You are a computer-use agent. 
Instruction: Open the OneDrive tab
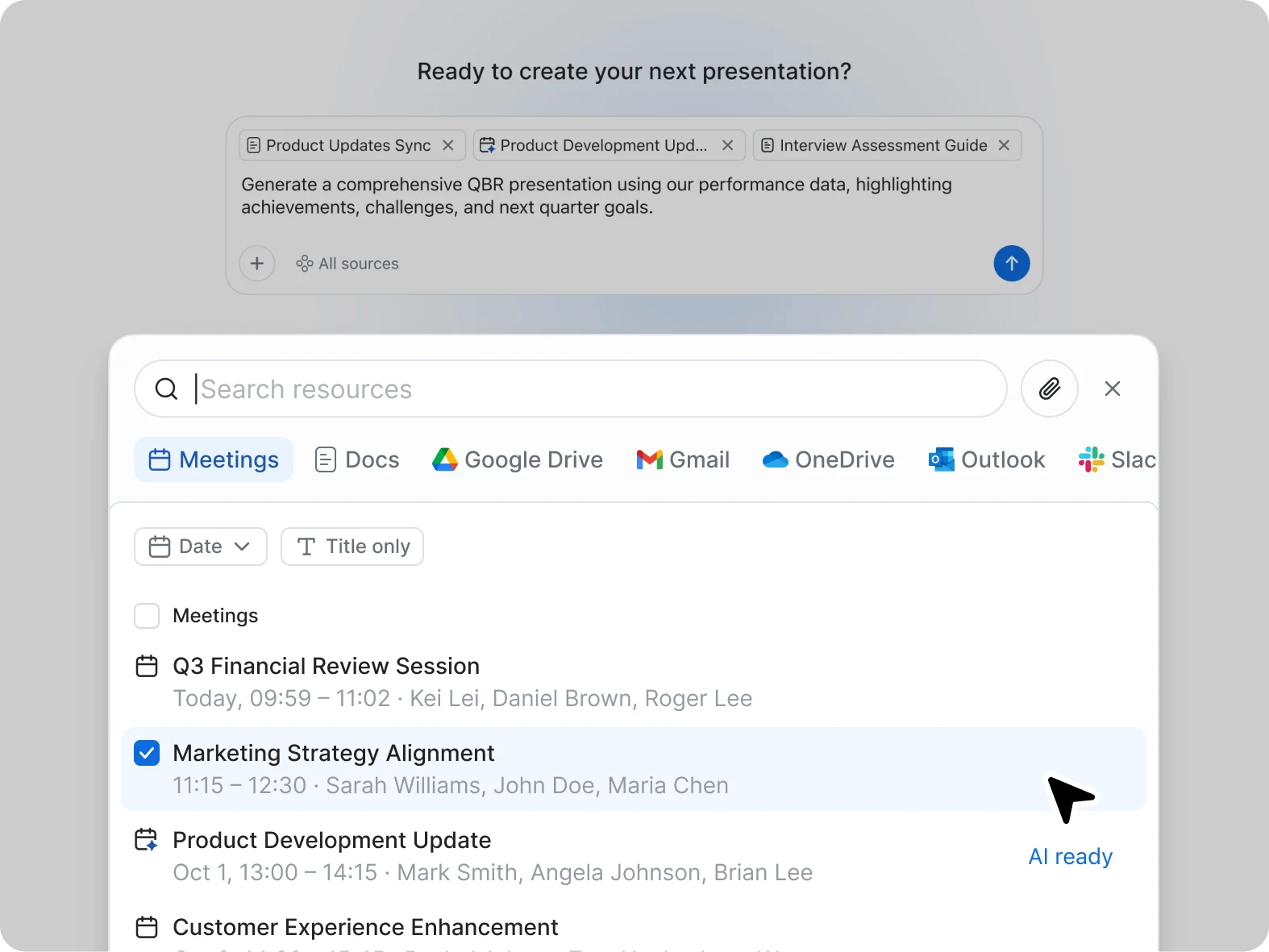pos(828,459)
